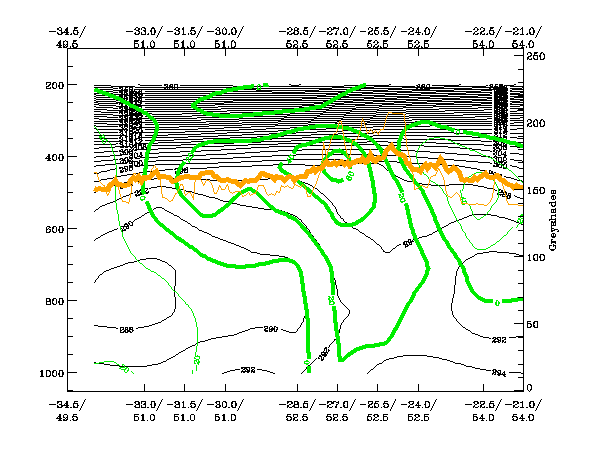This screenshot has height=450, width=600.
Task: Click the 288 contour label at lower left
Action: (126, 328)
